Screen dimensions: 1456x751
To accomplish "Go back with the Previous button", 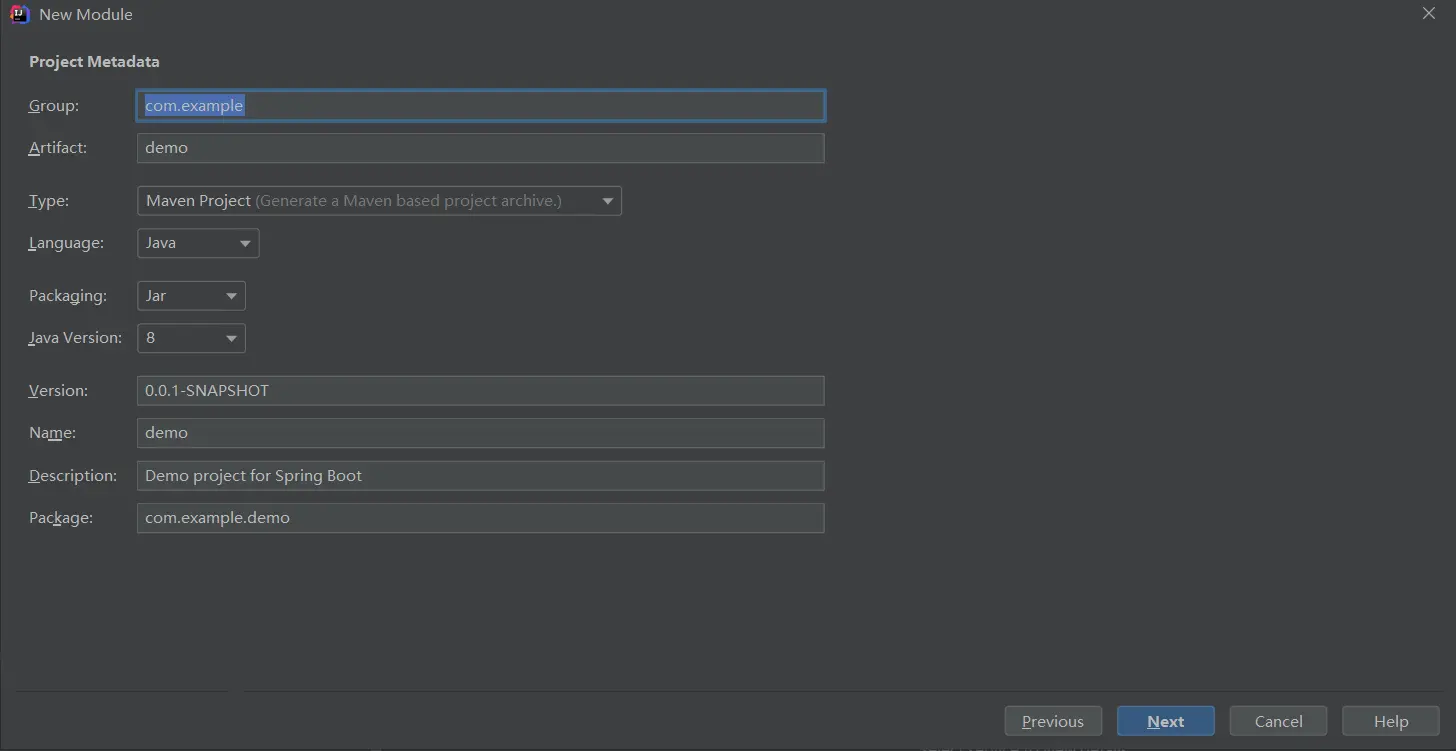I will pyautogui.click(x=1053, y=721).
